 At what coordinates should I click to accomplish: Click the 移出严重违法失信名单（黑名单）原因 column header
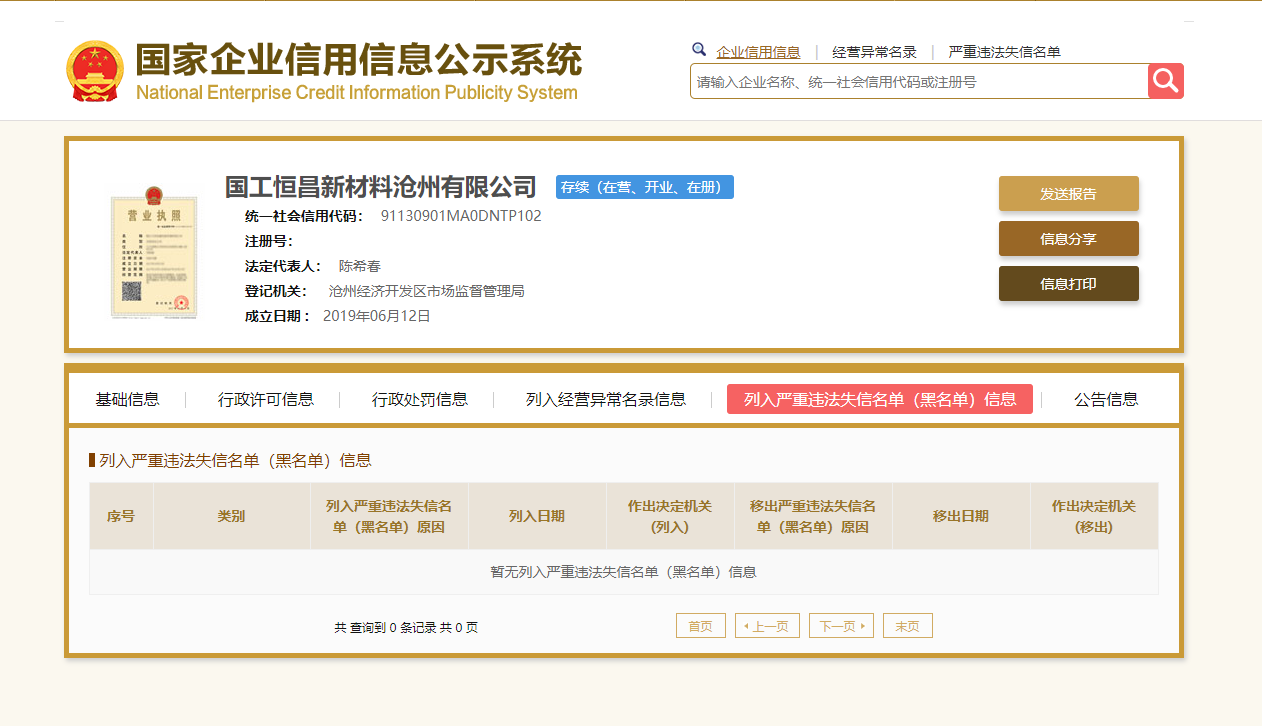813,516
